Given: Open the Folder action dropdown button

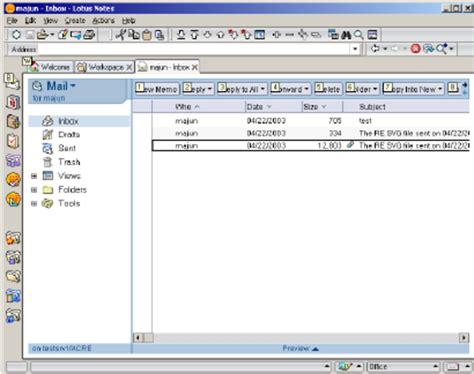Looking at the screenshot, I should click(x=362, y=89).
